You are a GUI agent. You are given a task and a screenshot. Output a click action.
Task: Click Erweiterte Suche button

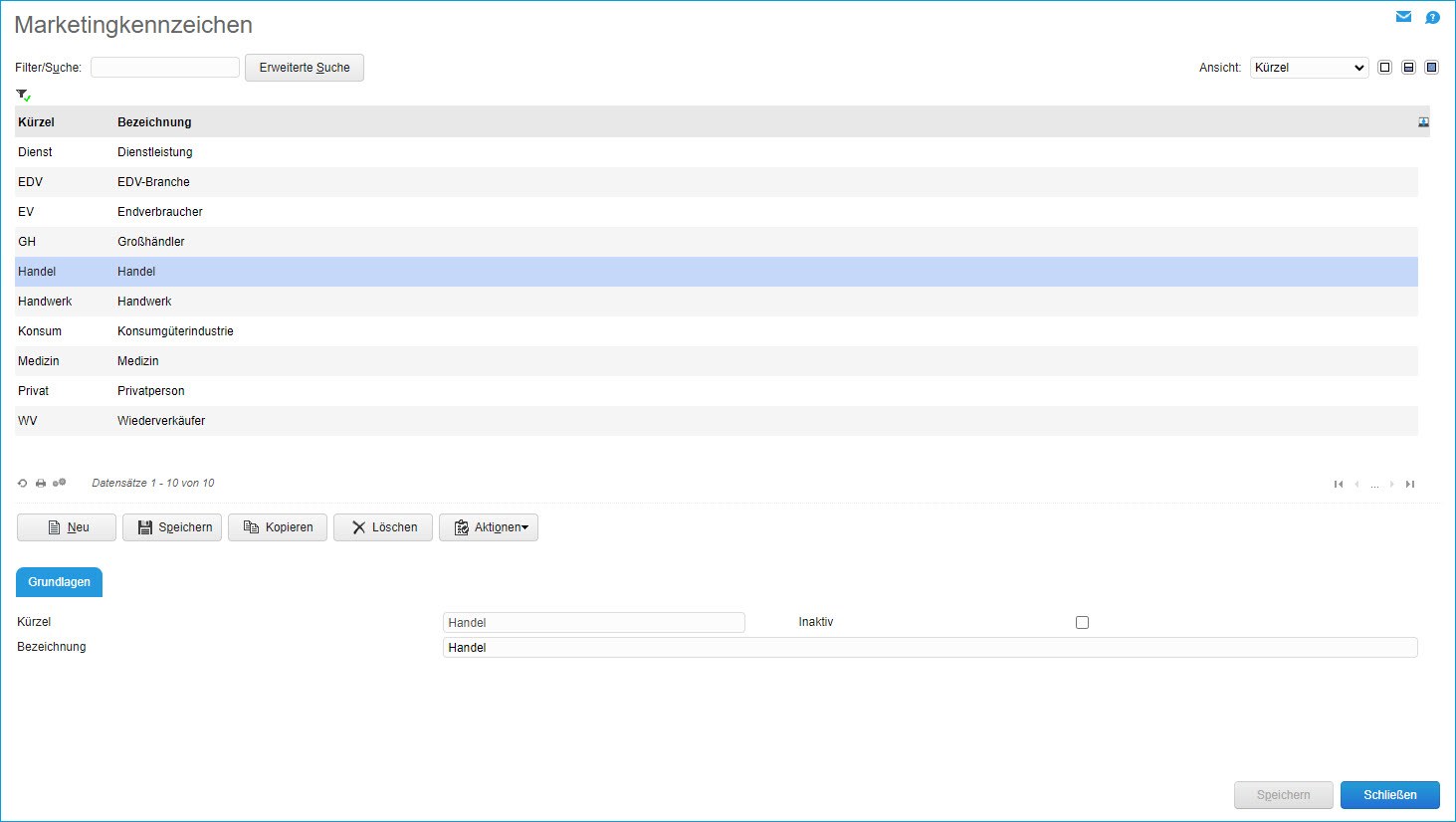pyautogui.click(x=305, y=68)
